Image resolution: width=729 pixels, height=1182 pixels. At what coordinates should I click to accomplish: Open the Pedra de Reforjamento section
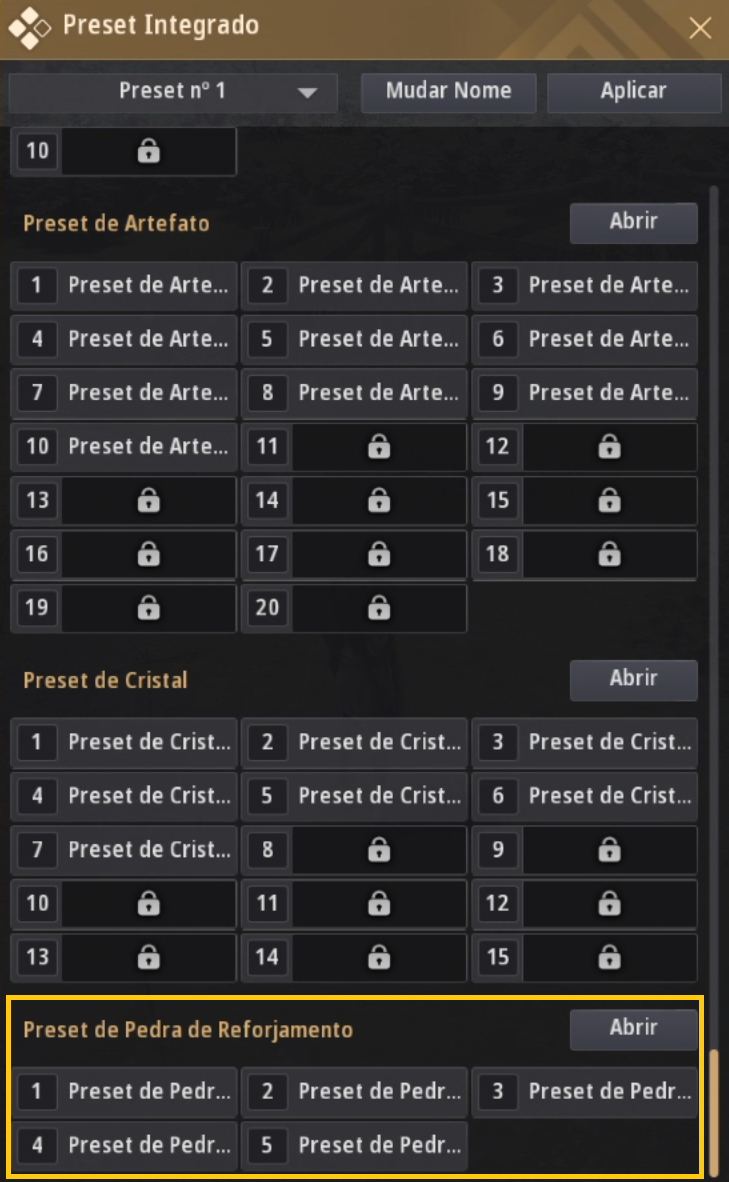coord(633,1029)
